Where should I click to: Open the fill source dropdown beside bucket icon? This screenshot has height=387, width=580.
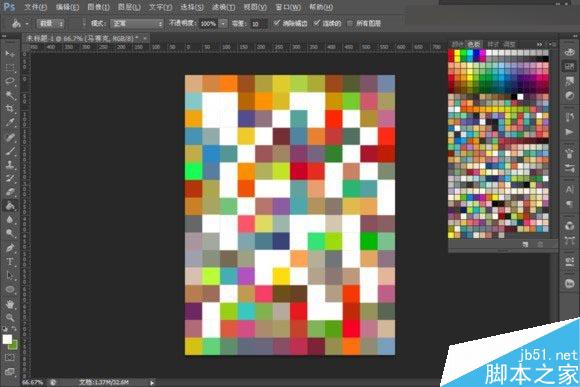(x=50, y=24)
